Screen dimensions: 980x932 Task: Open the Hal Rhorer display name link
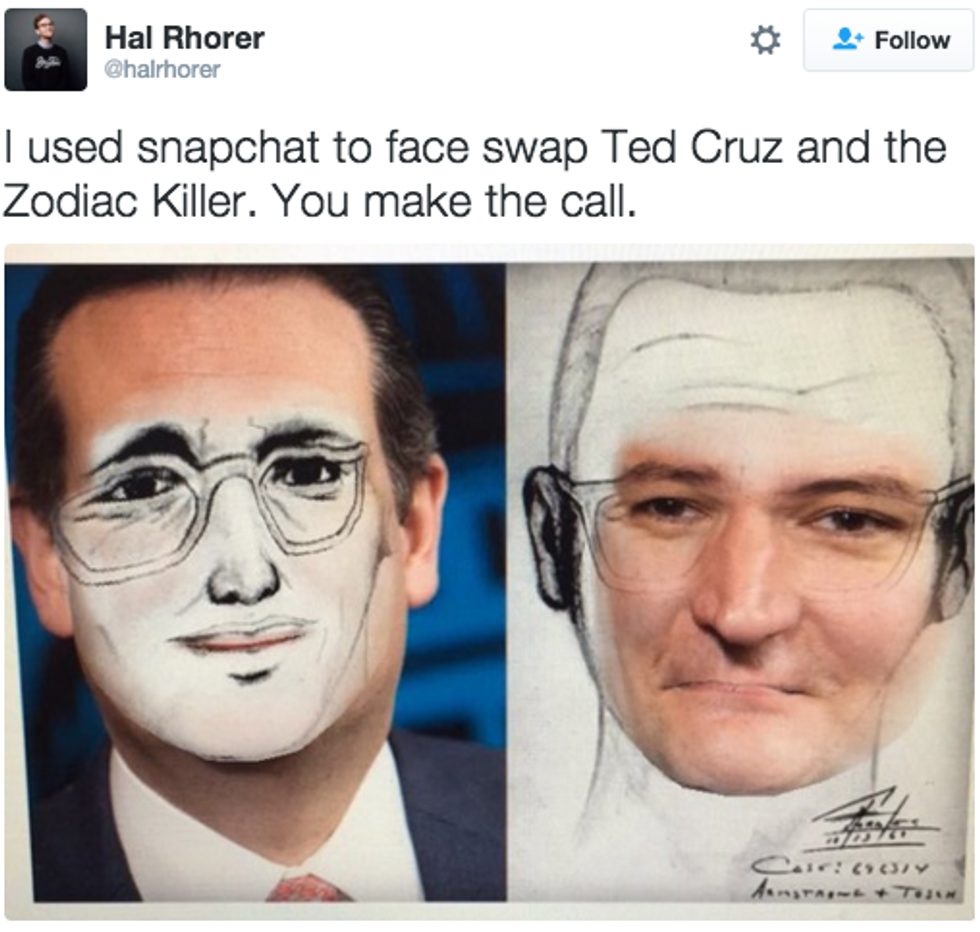[184, 38]
